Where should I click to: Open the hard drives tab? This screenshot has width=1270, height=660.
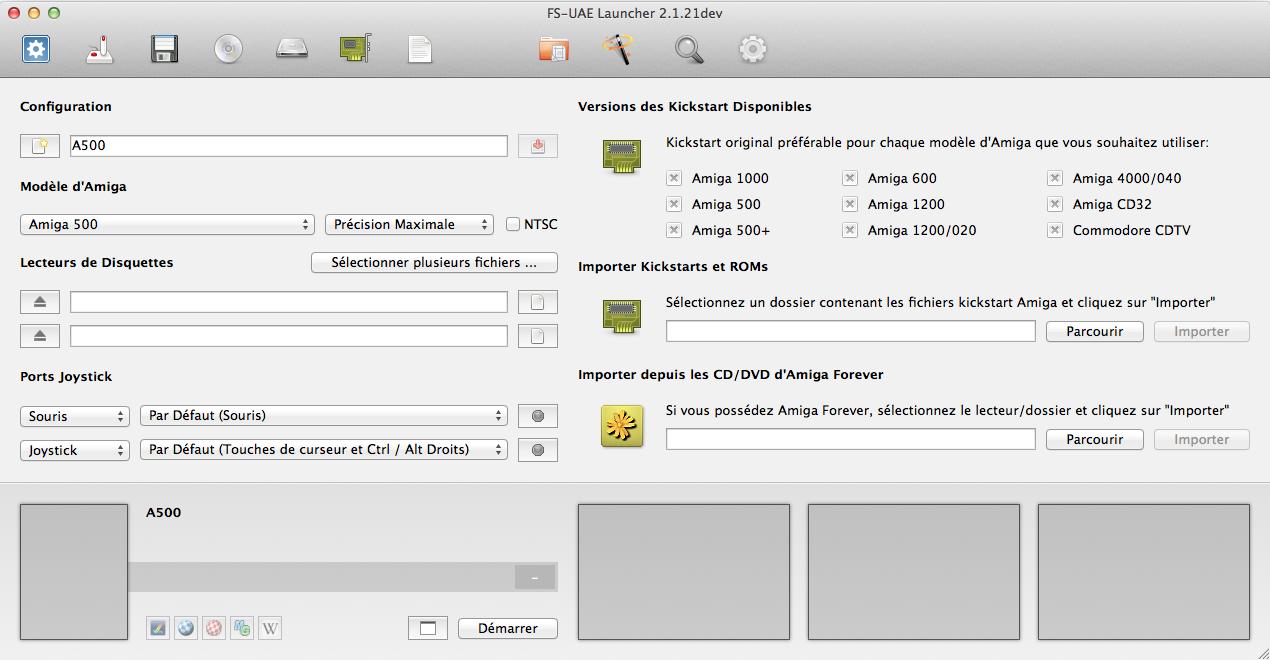tap(292, 48)
